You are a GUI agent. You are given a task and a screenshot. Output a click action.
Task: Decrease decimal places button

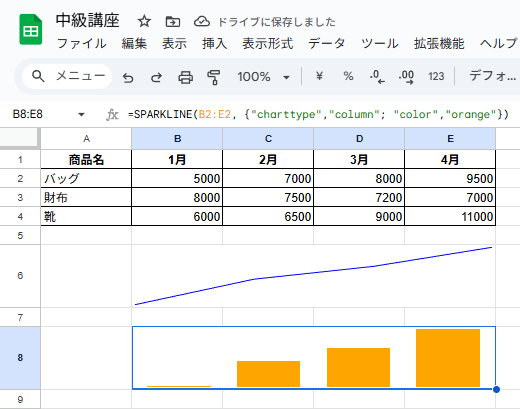(x=377, y=77)
